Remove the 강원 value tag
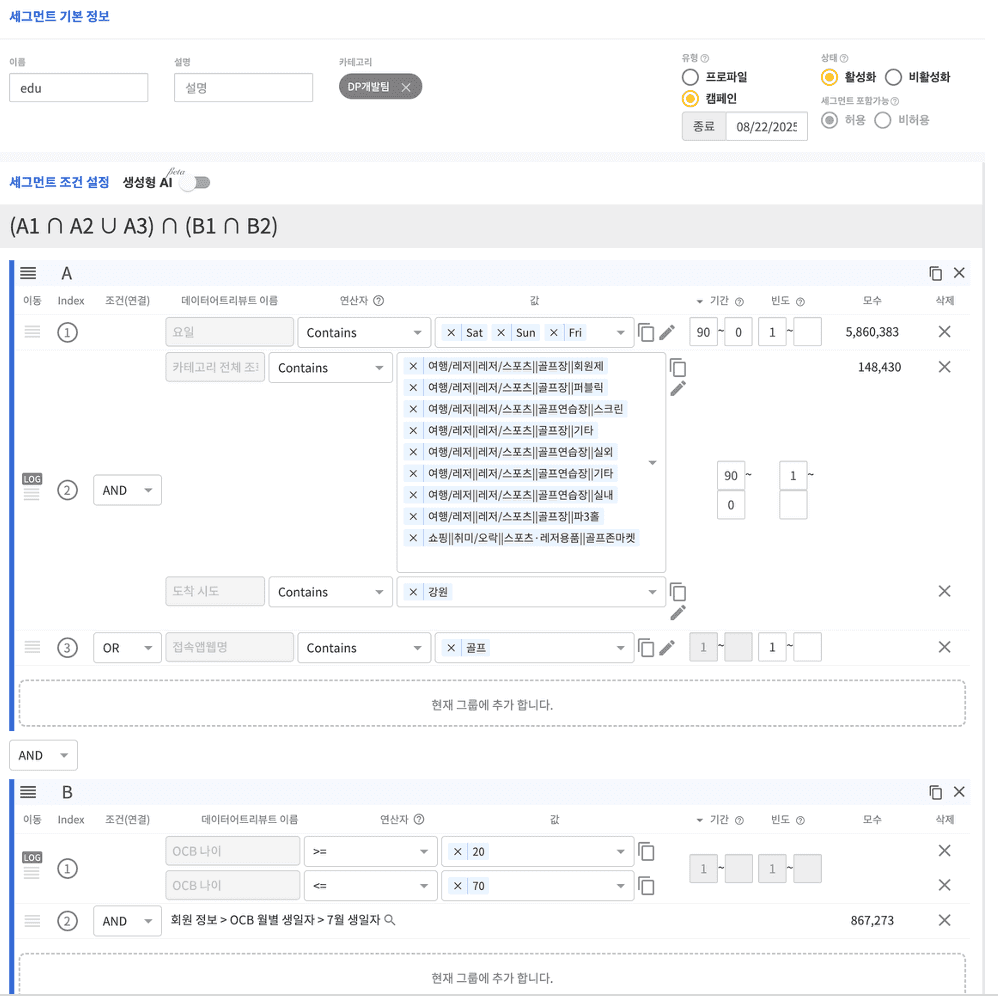 pos(413,592)
